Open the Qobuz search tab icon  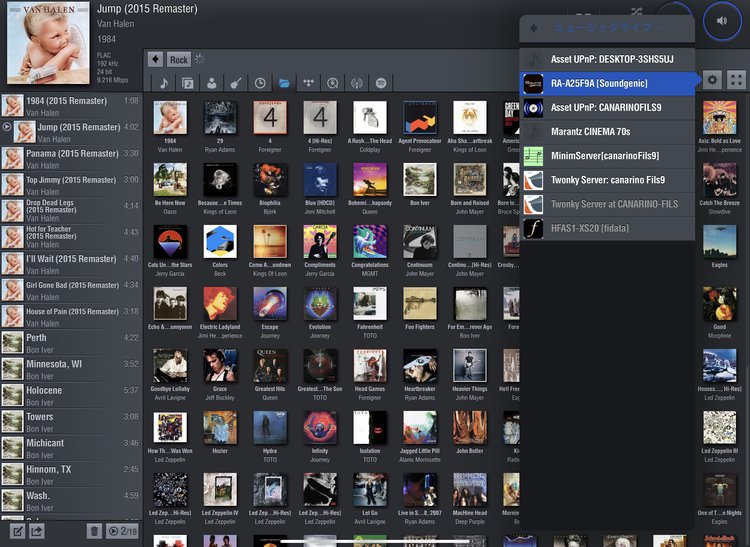point(332,83)
